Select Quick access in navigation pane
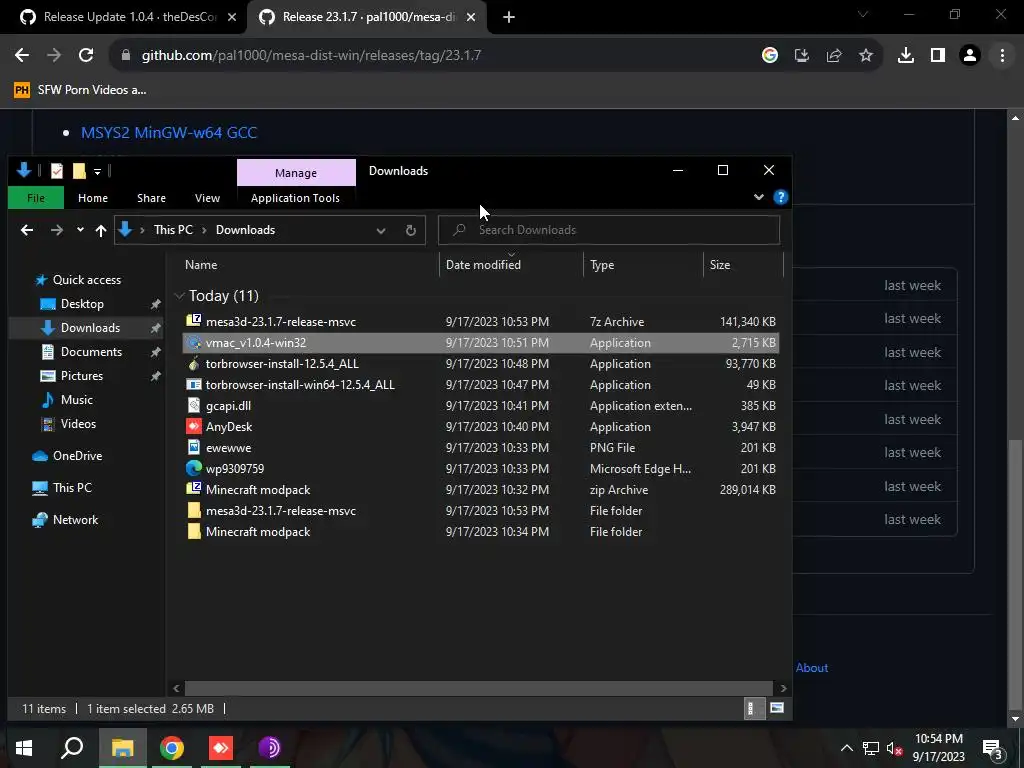The width and height of the screenshot is (1024, 768). tap(86, 280)
